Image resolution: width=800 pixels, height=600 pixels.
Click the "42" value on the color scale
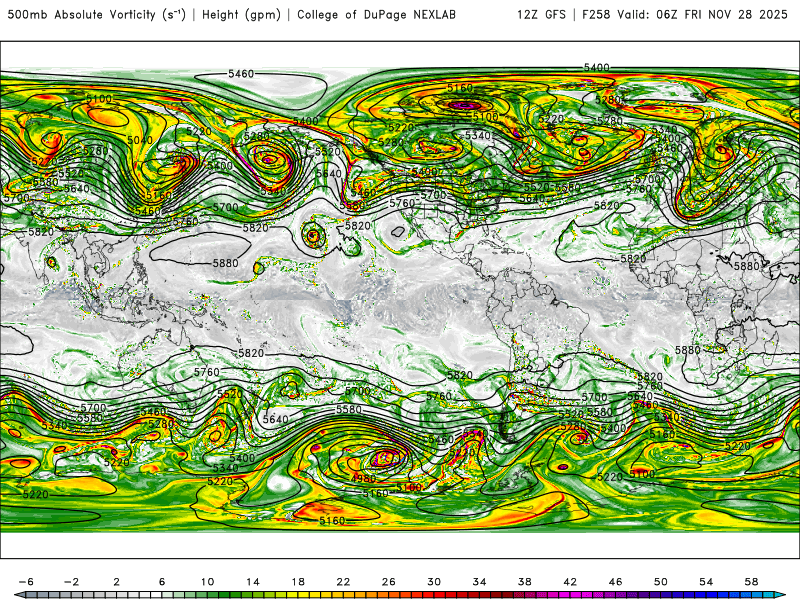pos(570,582)
